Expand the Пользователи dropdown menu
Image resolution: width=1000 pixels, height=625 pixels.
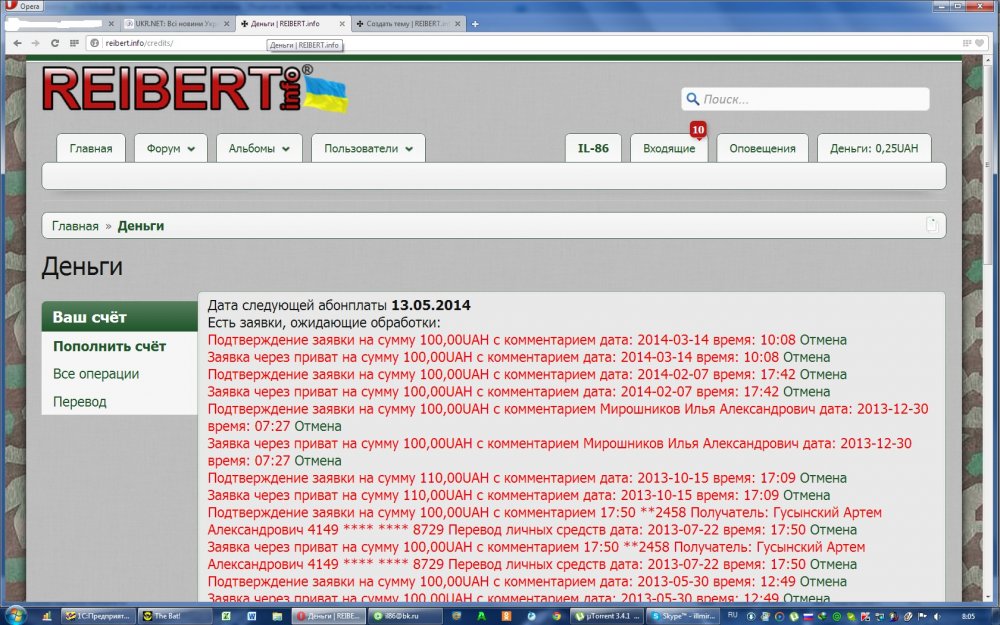368,148
